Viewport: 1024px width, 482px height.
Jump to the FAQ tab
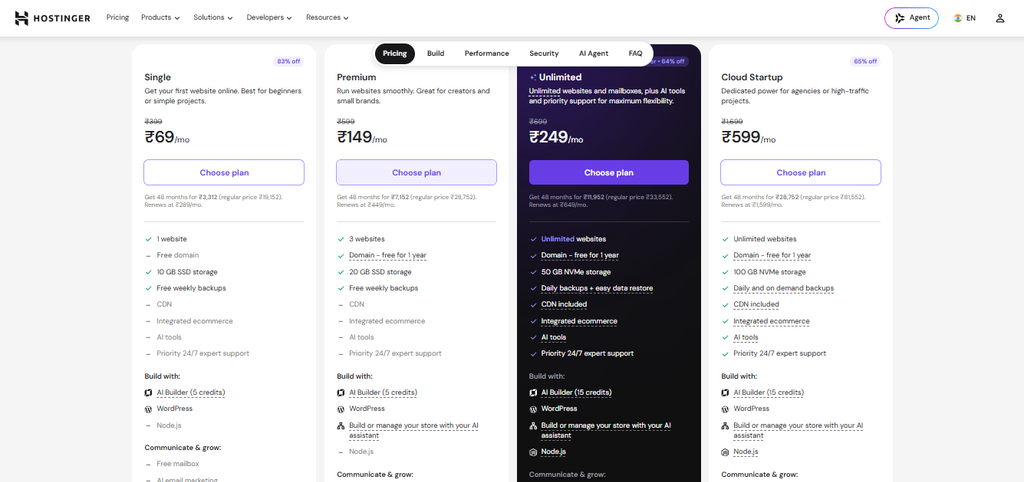click(x=635, y=54)
